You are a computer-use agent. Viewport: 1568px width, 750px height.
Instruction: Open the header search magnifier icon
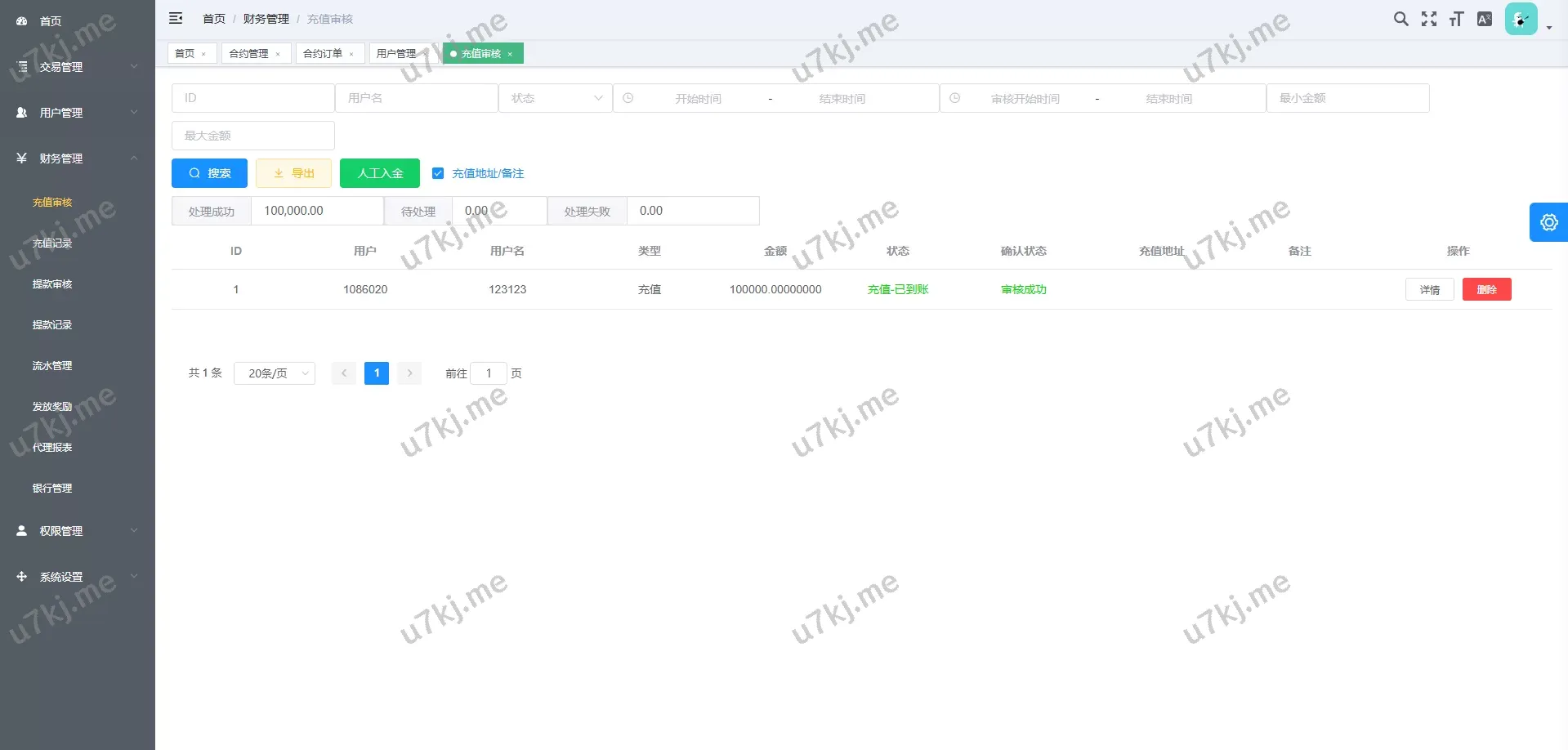click(x=1400, y=19)
